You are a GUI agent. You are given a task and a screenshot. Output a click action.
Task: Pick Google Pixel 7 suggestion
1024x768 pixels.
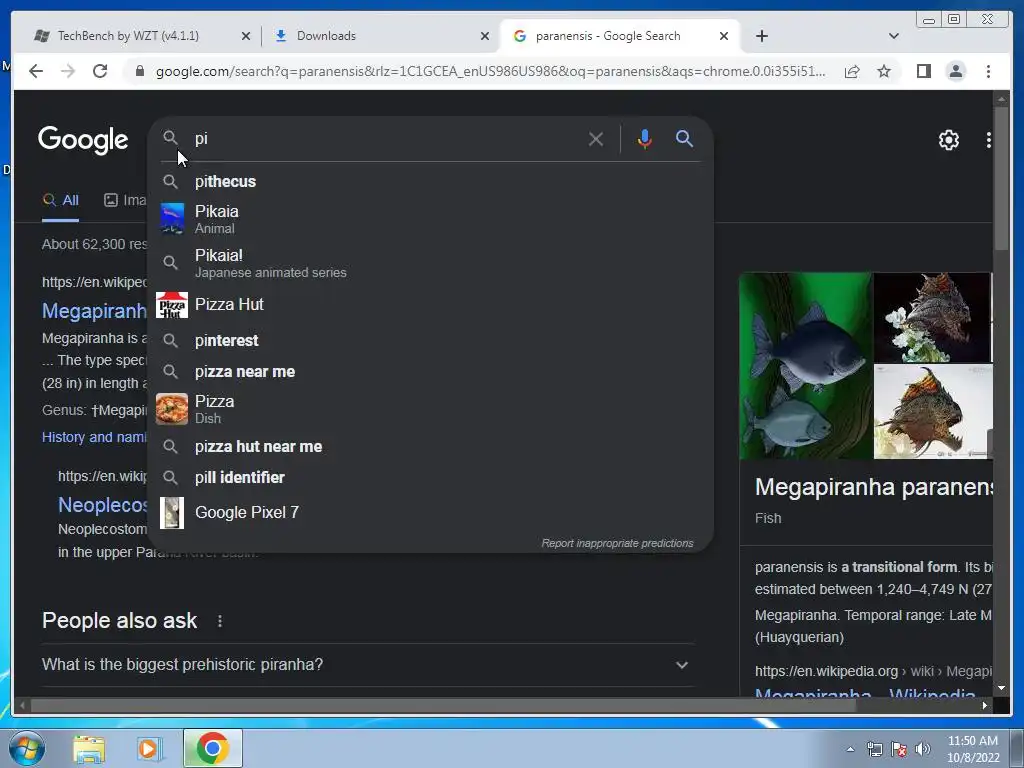[430, 513]
